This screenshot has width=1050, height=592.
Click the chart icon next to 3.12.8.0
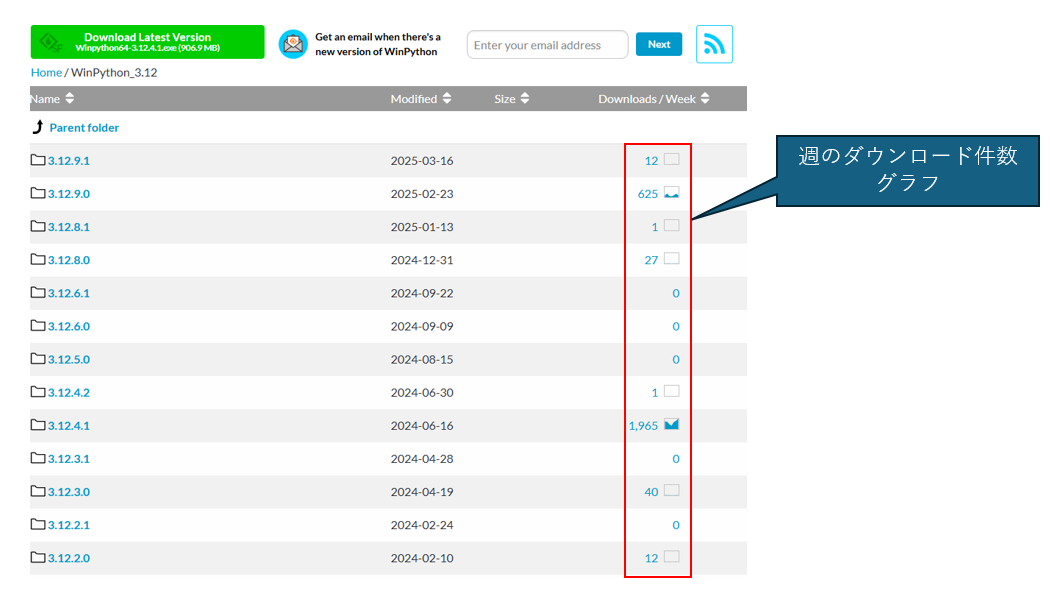tap(671, 258)
